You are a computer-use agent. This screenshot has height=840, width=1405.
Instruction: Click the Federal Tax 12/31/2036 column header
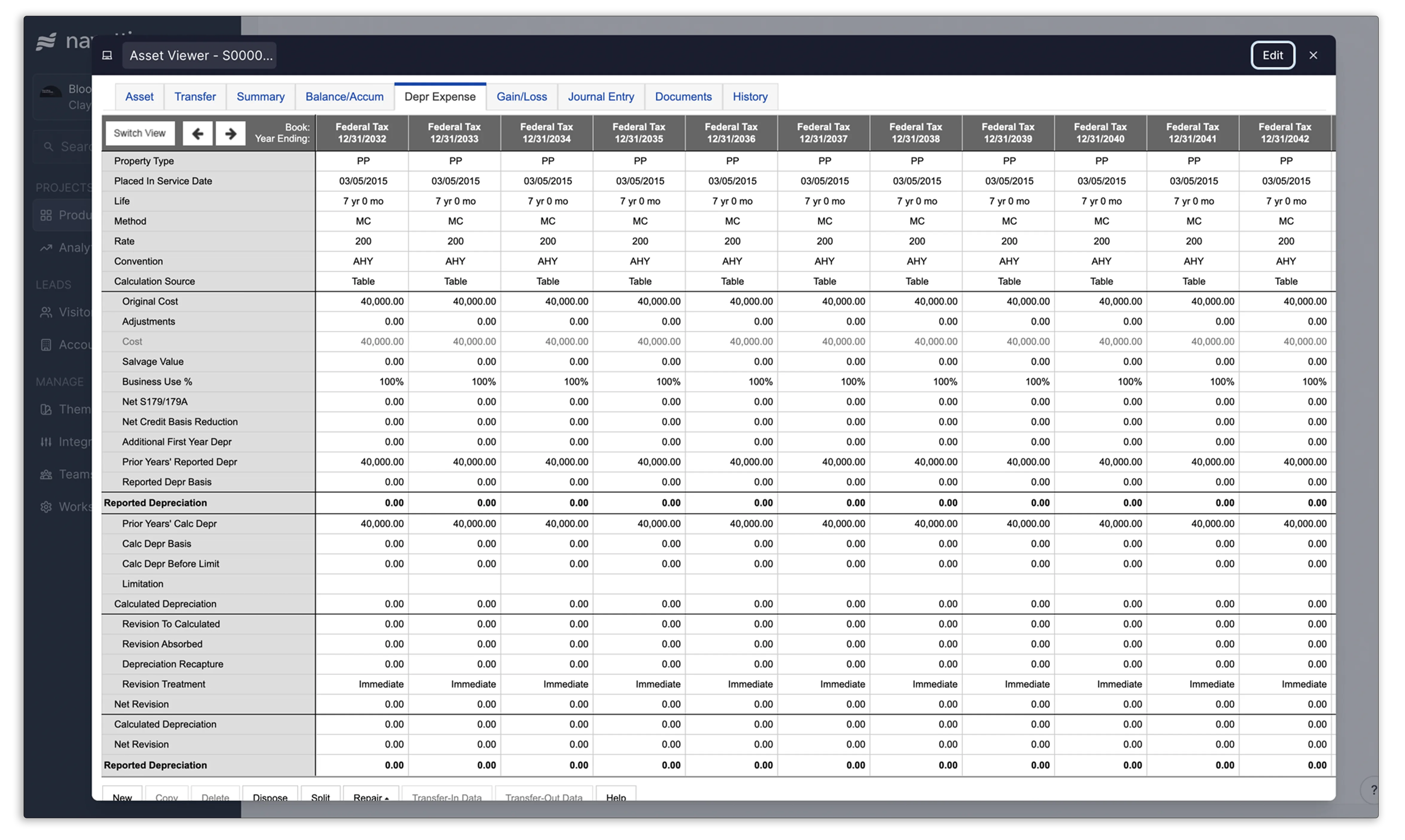pos(731,133)
